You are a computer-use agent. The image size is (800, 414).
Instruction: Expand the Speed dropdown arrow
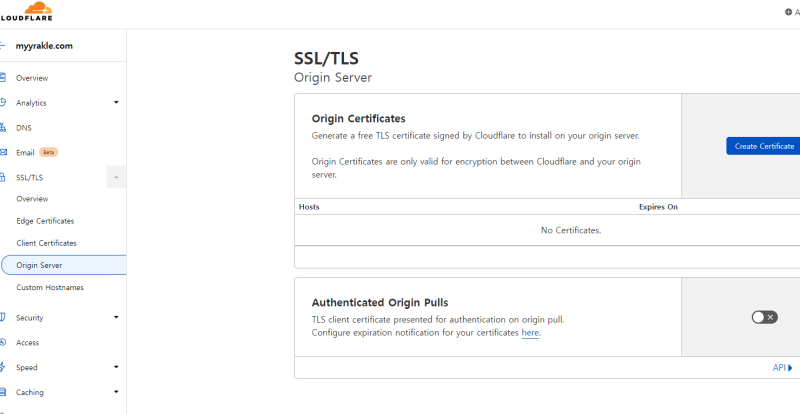click(x=116, y=368)
